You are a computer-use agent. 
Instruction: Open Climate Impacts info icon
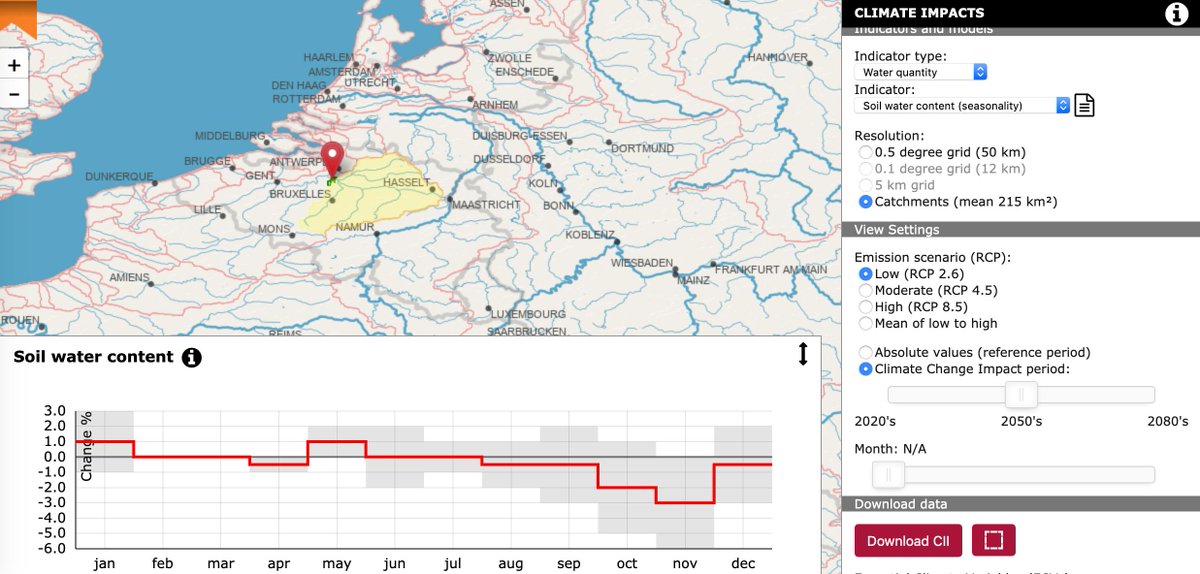tap(1175, 13)
